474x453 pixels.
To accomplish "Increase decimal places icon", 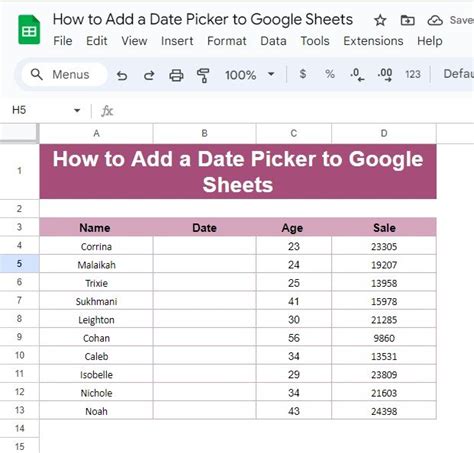I will [385, 75].
